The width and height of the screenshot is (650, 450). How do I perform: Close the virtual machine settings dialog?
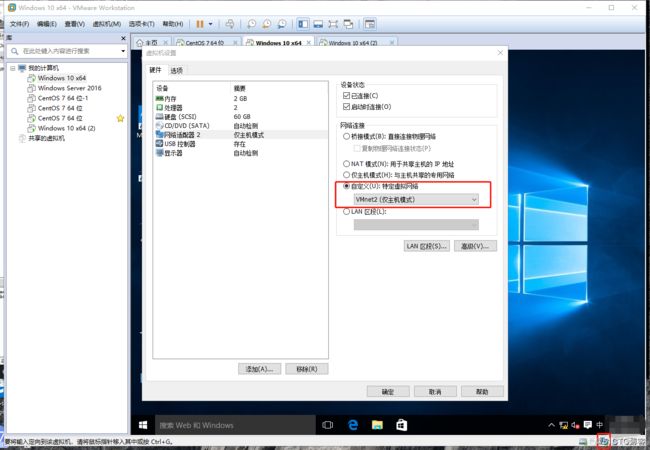point(500,53)
